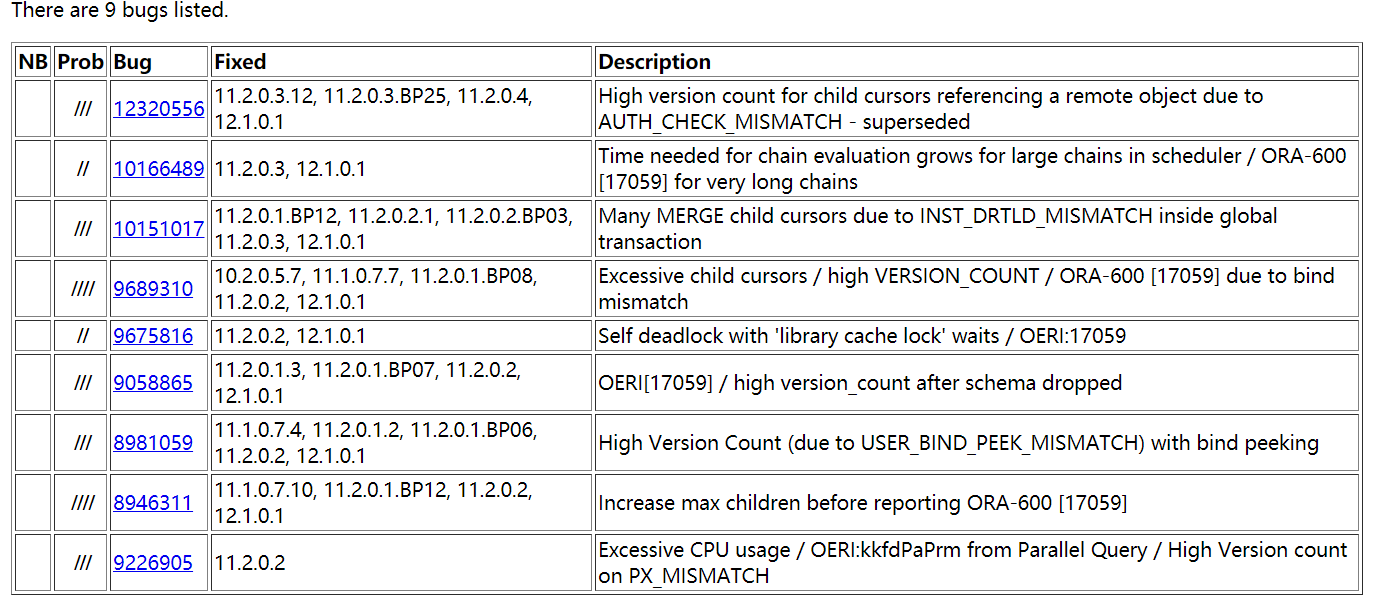Click the Prob column header
The width and height of the screenshot is (1378, 599).
(x=80, y=62)
